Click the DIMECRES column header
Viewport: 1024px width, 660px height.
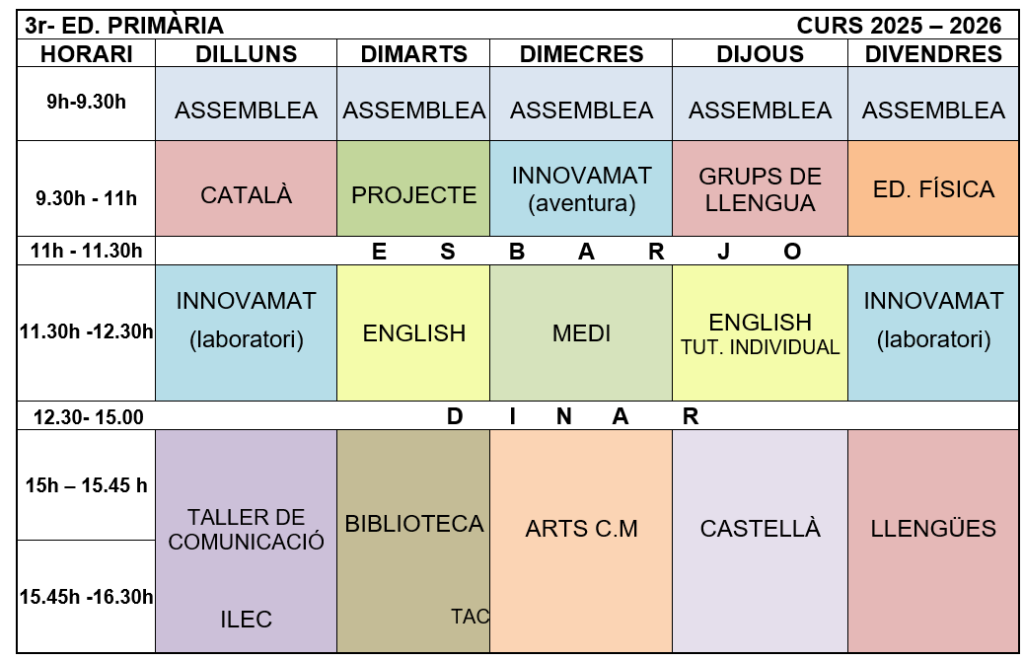581,54
